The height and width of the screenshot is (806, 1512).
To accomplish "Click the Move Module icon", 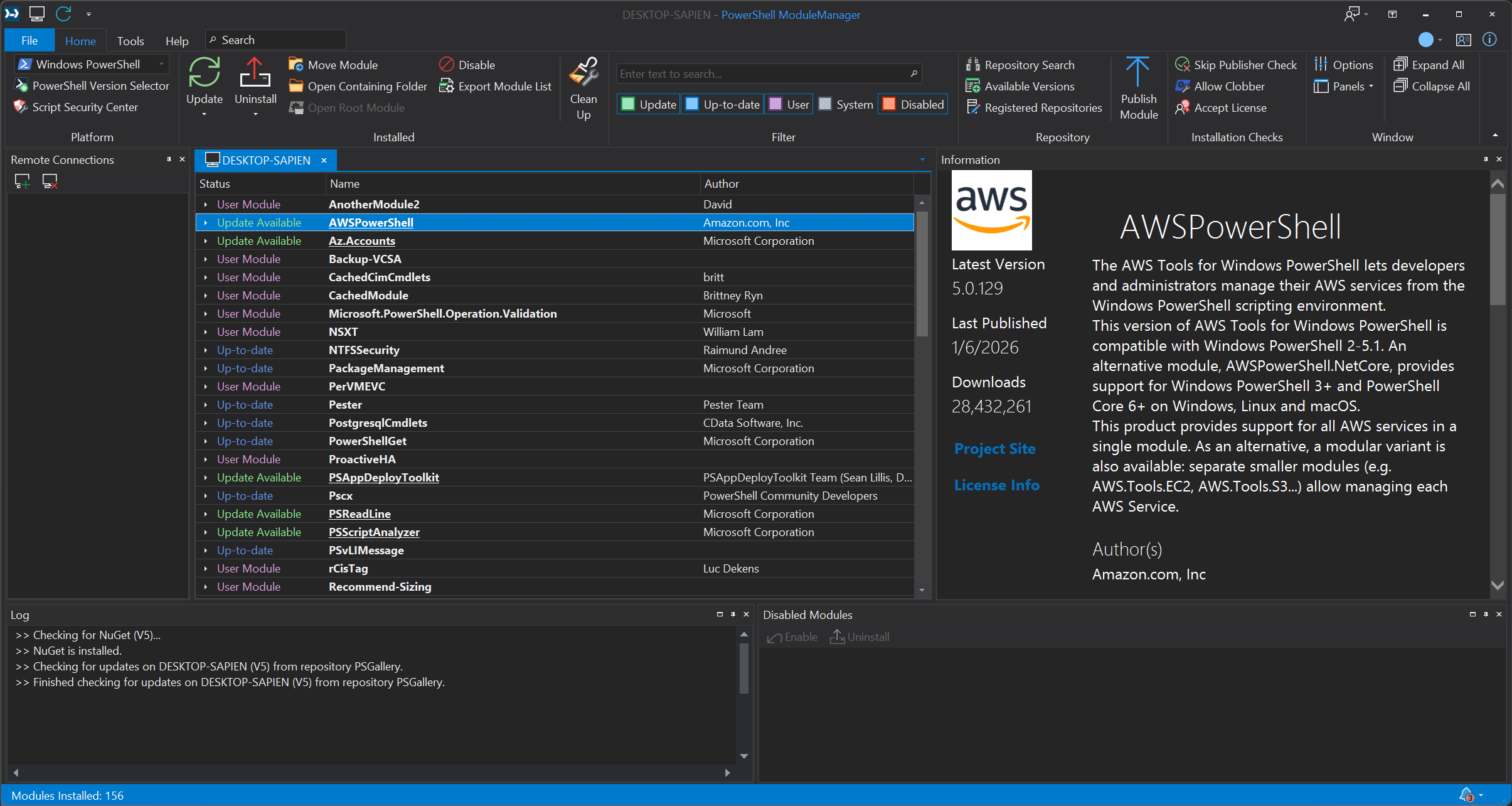I will [295, 65].
